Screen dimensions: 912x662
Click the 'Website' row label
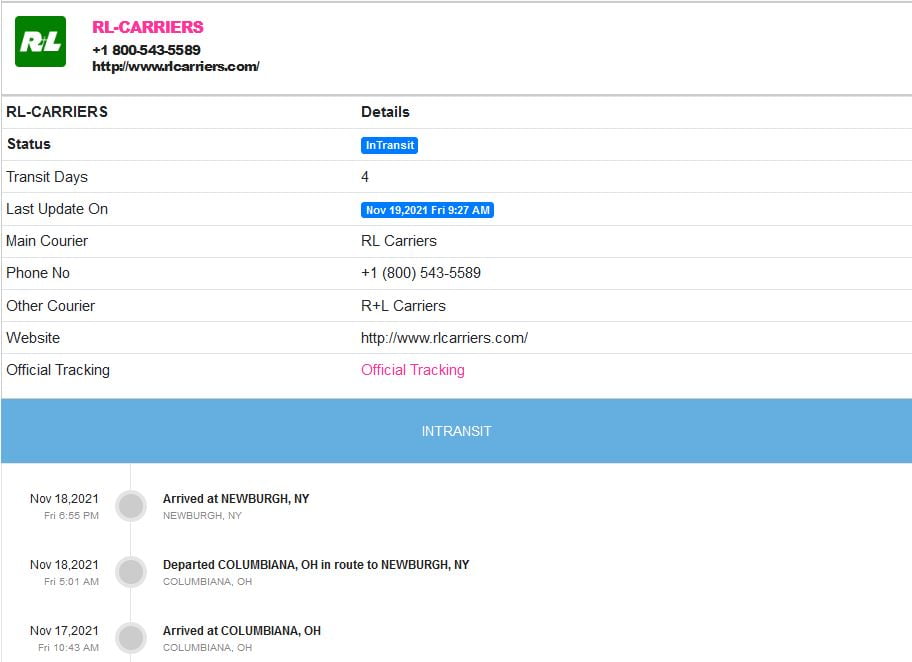[33, 338]
